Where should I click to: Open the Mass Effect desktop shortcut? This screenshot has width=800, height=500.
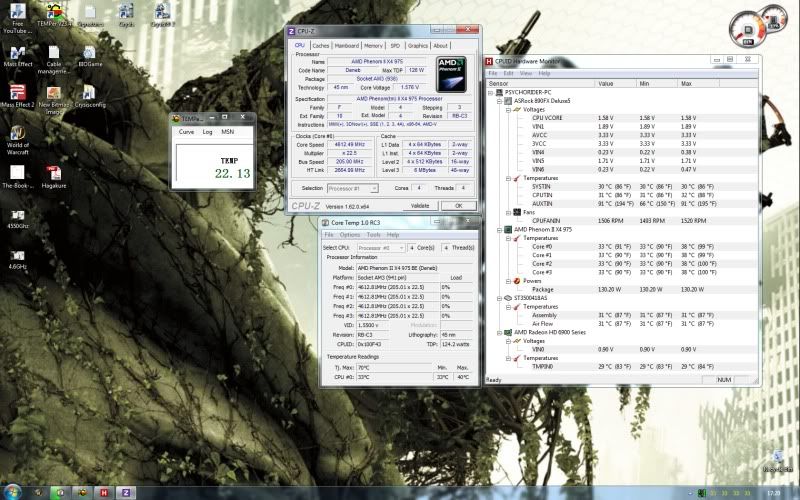18,56
